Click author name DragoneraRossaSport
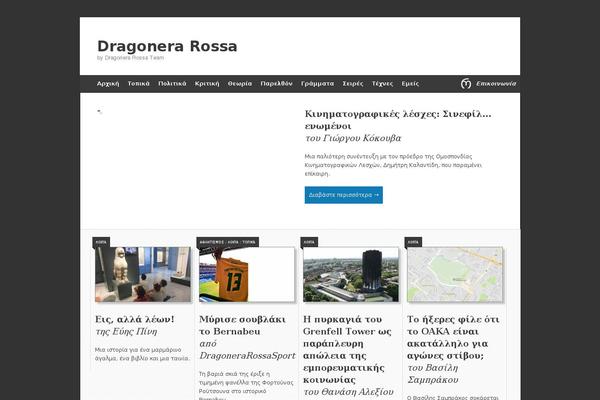600x400 pixels. coord(247,356)
